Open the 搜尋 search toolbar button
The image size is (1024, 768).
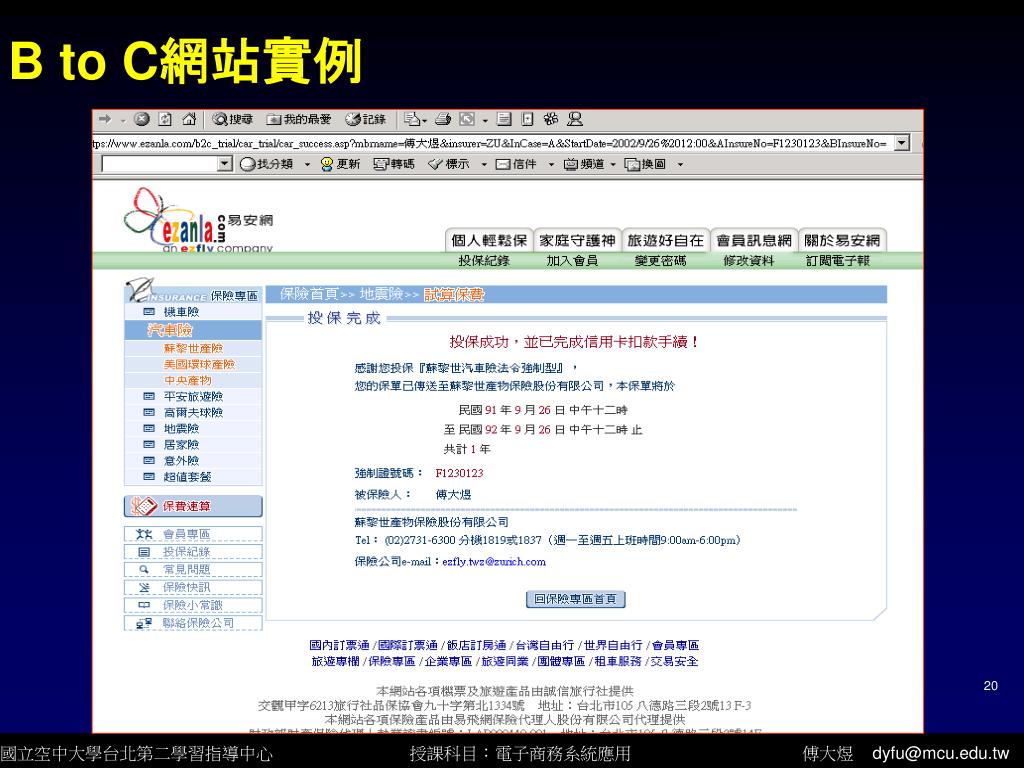(232, 120)
